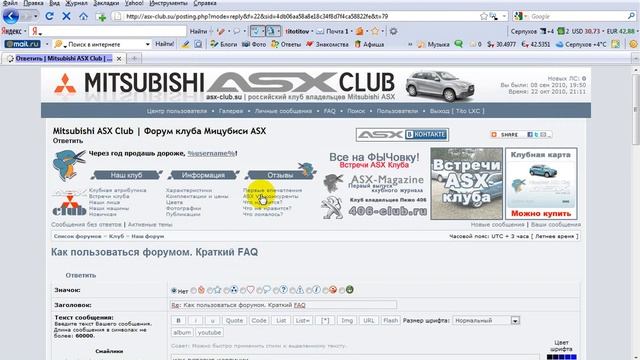Click the SHARE bookmark icon
The image size is (640, 360).
pos(494,134)
